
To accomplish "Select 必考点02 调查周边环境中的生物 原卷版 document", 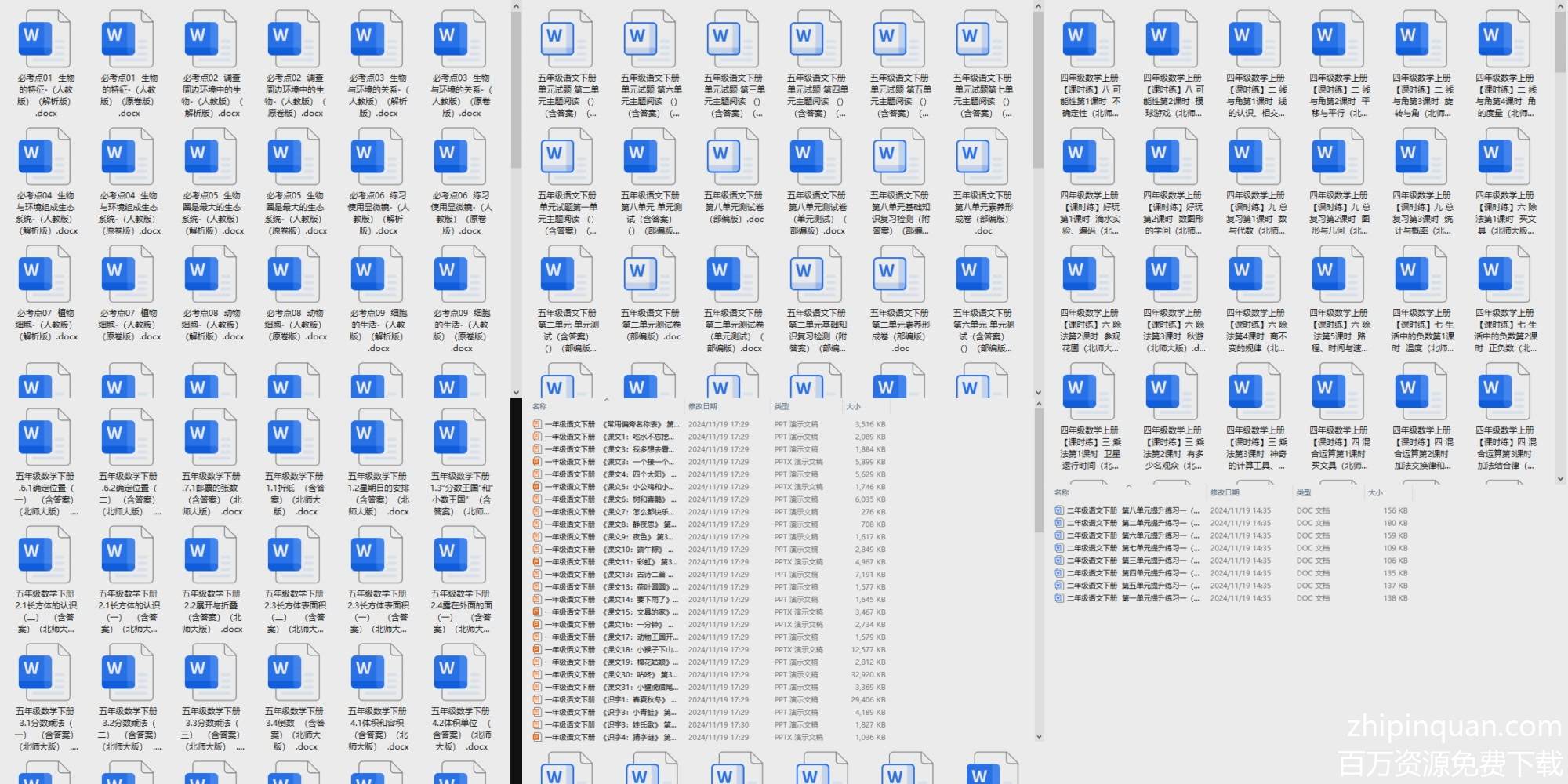I will 295,41.
